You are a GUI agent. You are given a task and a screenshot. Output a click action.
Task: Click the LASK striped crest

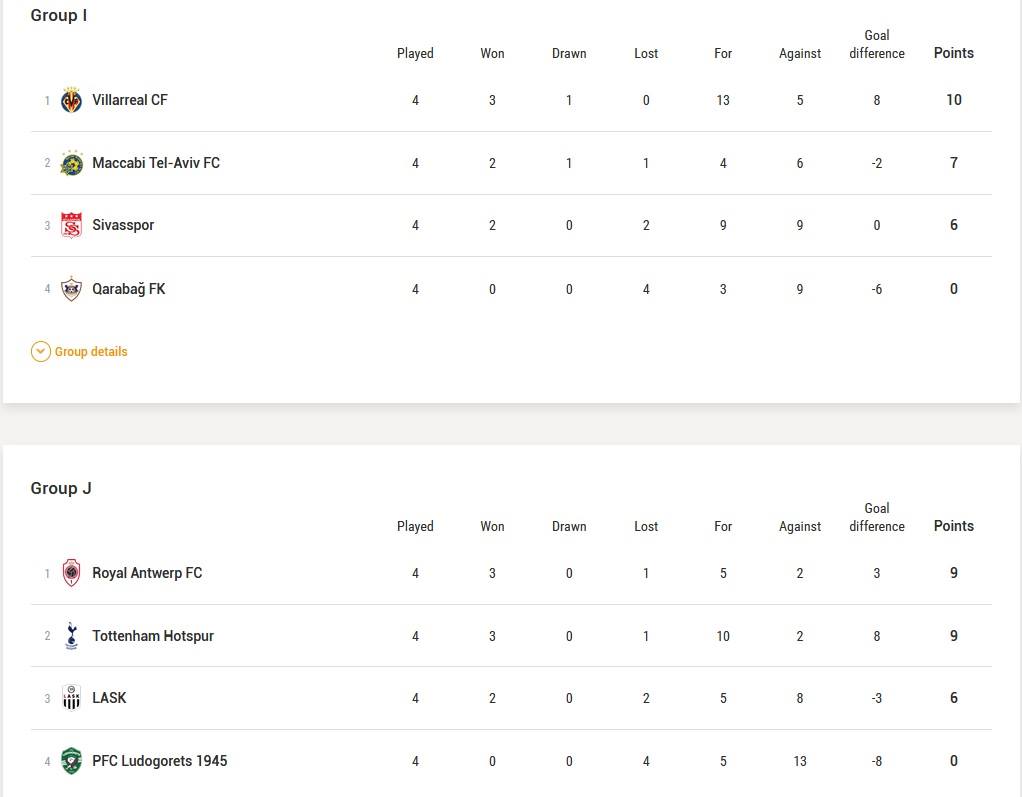(71, 697)
